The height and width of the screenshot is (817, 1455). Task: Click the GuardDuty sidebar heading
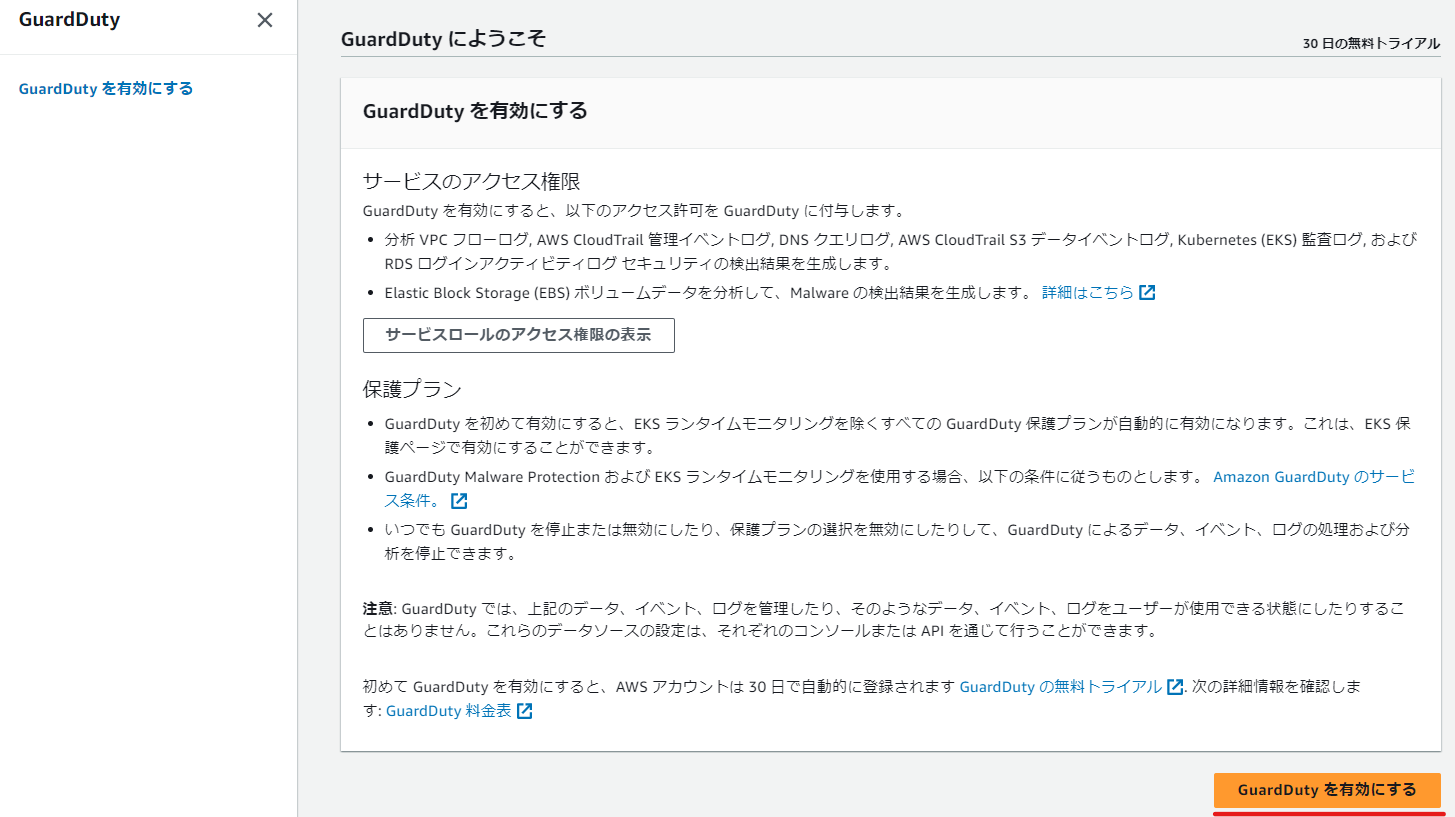[69, 18]
